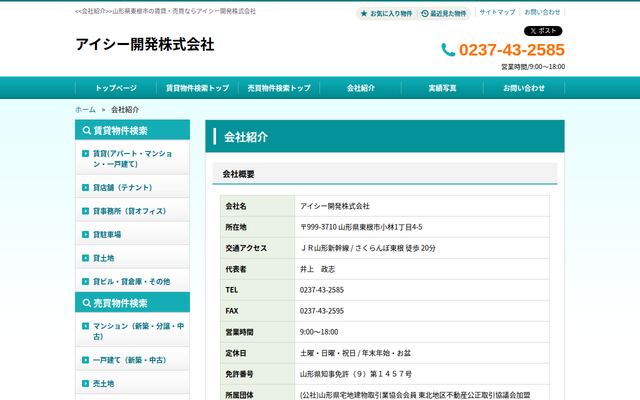Open the 賃貸物件検索トップ navigation tab
The image size is (640, 400).
pyautogui.click(x=198, y=88)
